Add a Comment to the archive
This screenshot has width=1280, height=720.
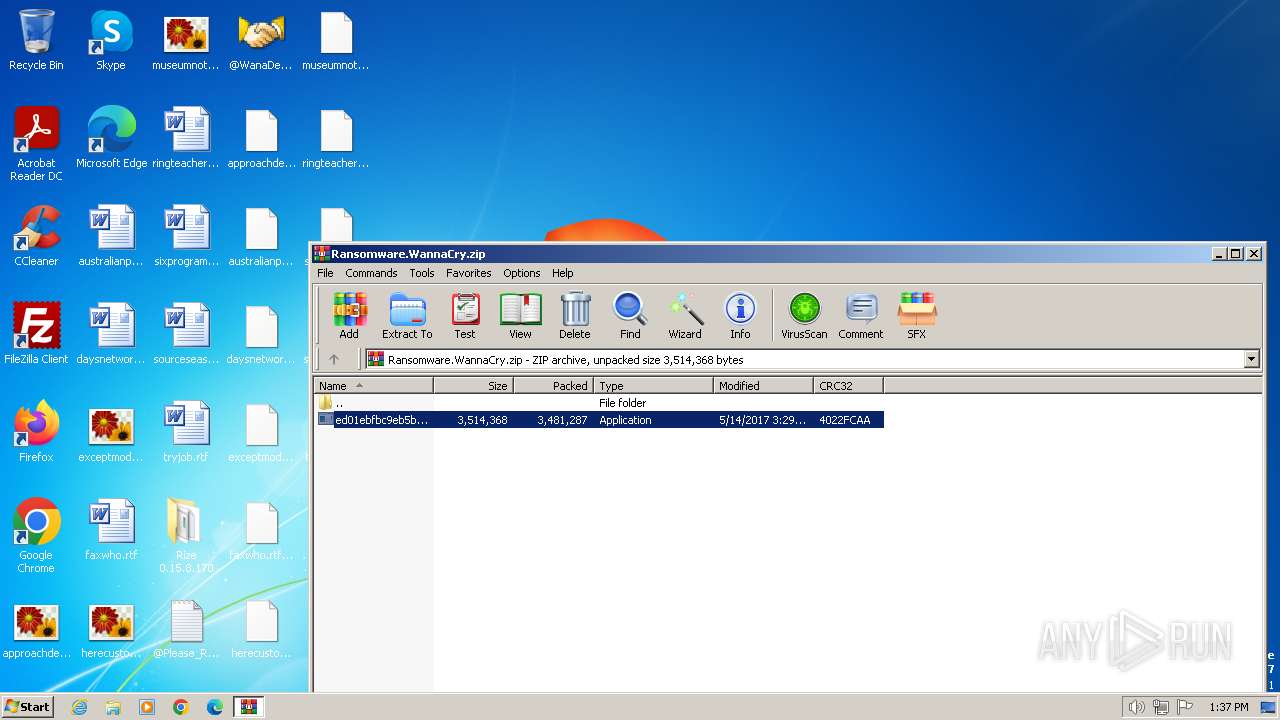tap(861, 316)
